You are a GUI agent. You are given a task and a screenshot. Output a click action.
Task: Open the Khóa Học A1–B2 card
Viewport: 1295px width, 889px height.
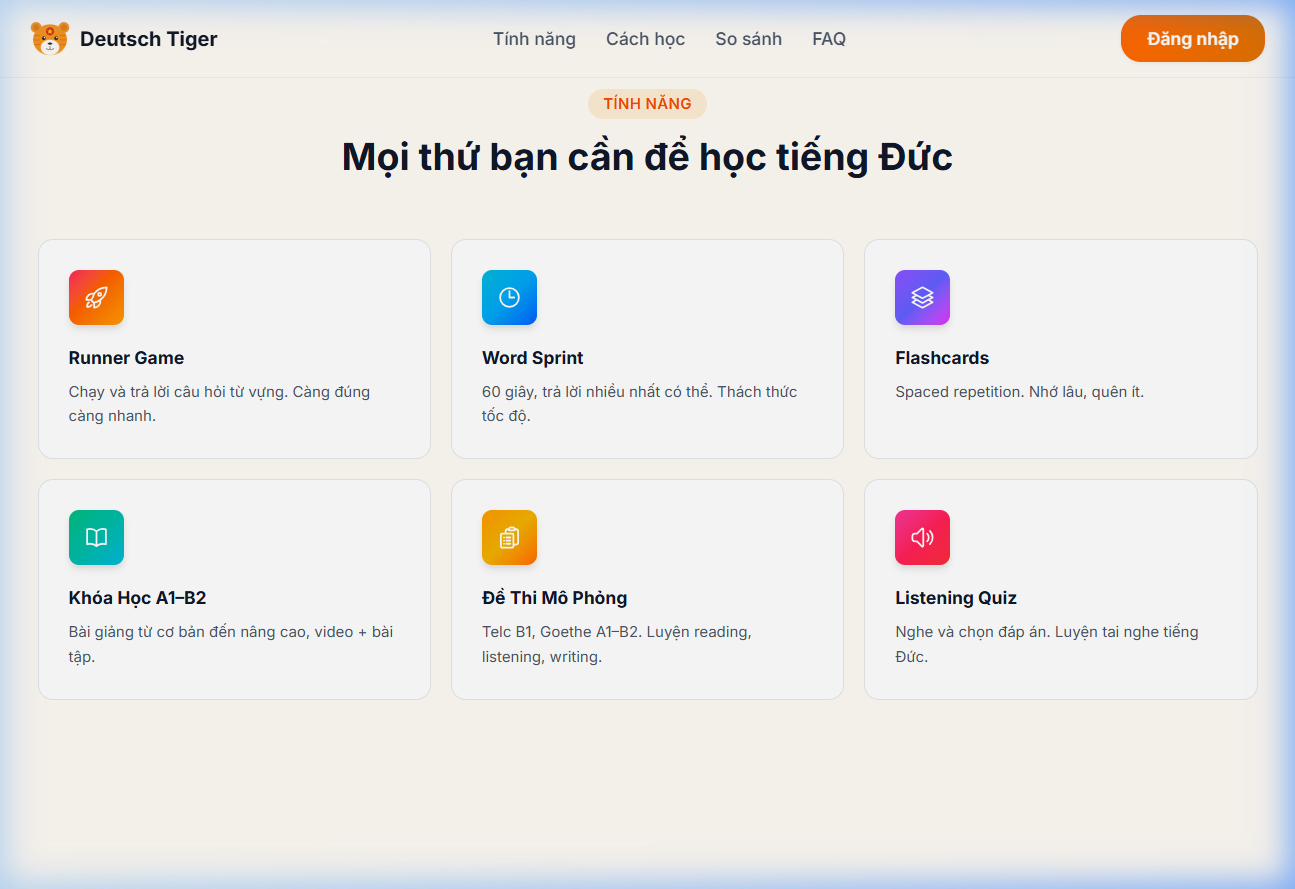click(x=234, y=588)
